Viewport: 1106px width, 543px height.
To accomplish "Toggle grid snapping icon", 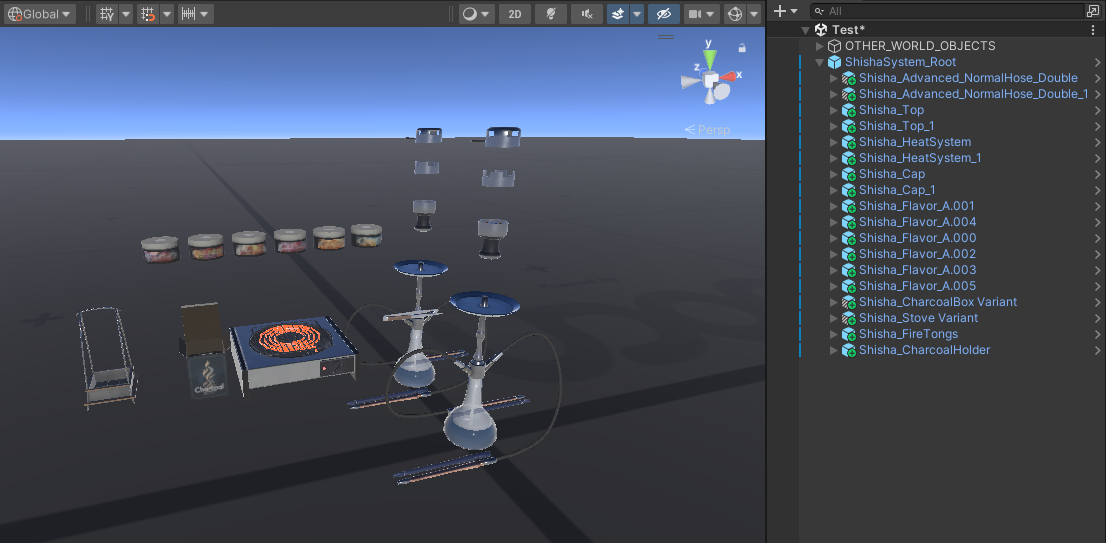I will tap(148, 13).
